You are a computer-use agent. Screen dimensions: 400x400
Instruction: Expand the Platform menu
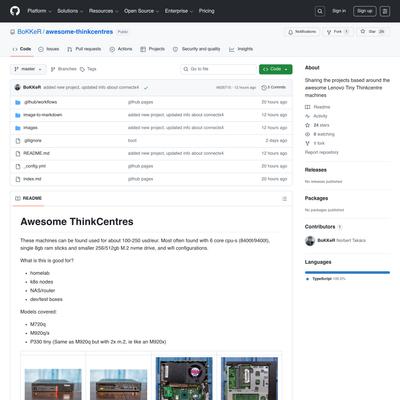click(x=39, y=11)
